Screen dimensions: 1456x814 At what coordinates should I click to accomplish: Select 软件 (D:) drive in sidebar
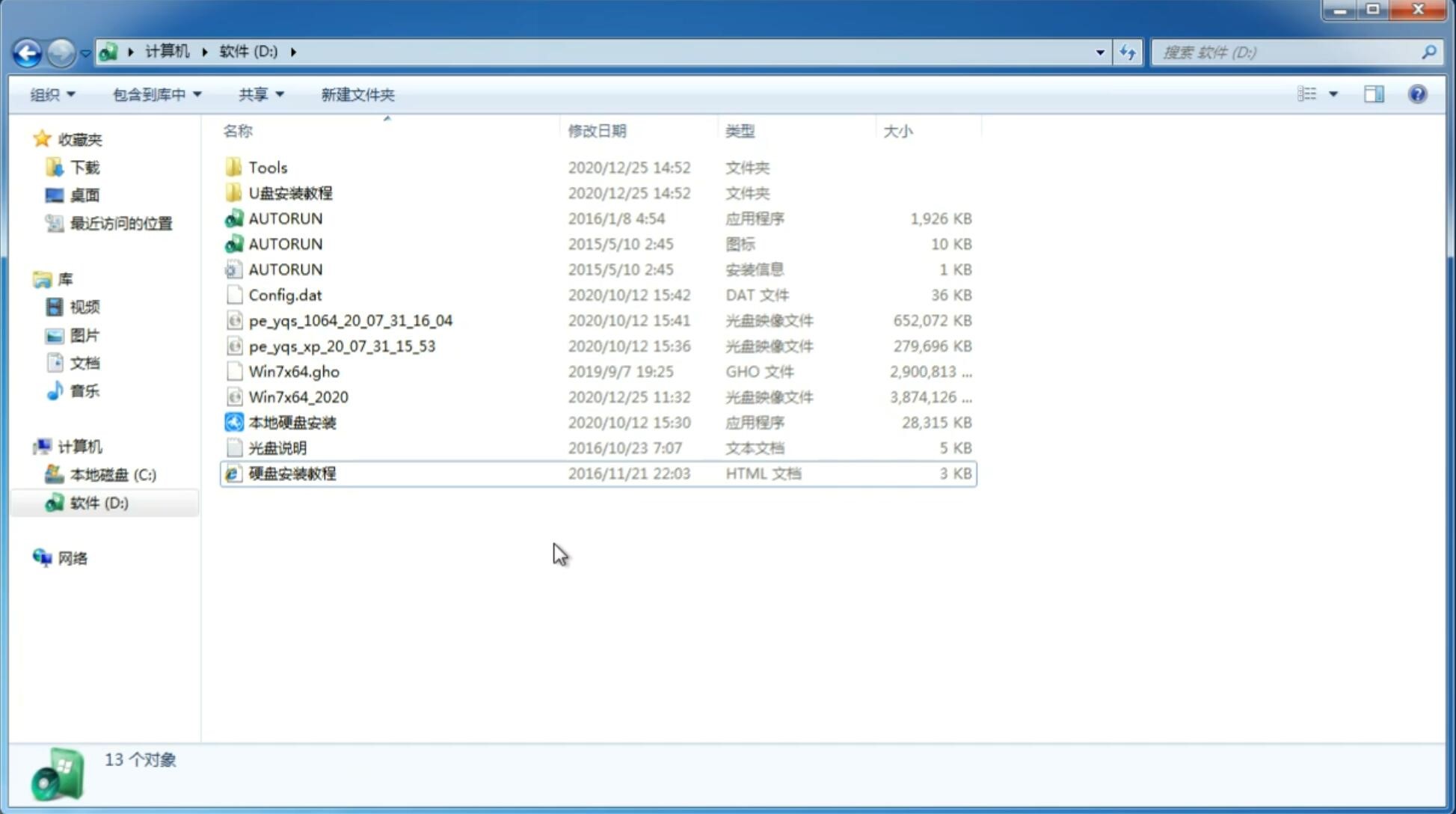pos(97,502)
